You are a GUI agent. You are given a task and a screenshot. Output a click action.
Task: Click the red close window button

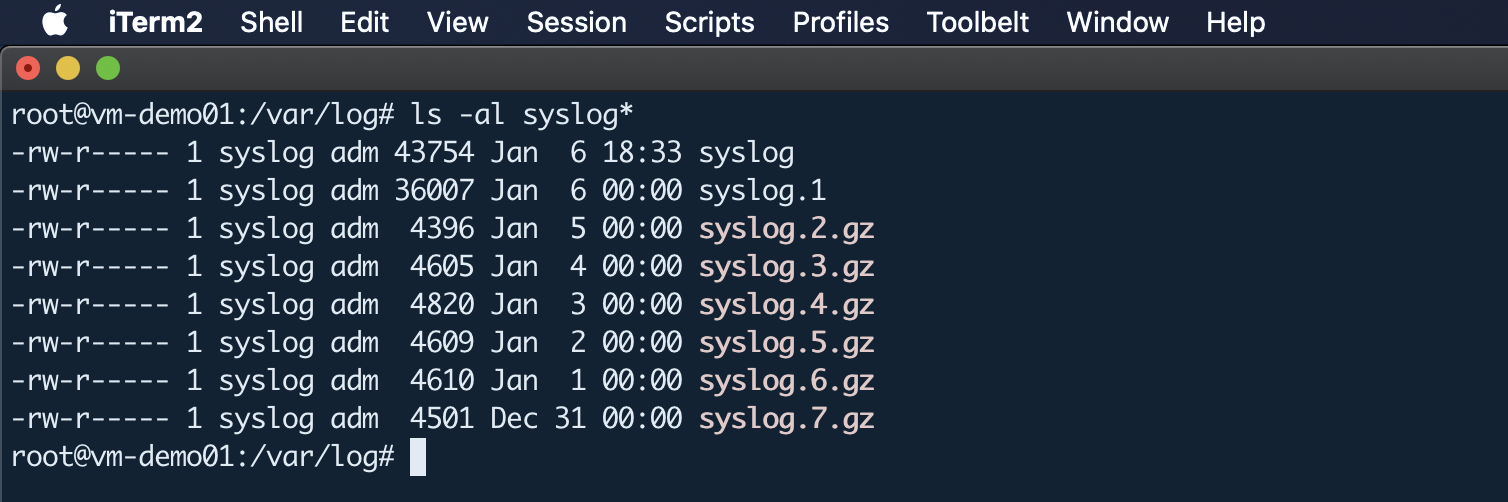click(28, 68)
